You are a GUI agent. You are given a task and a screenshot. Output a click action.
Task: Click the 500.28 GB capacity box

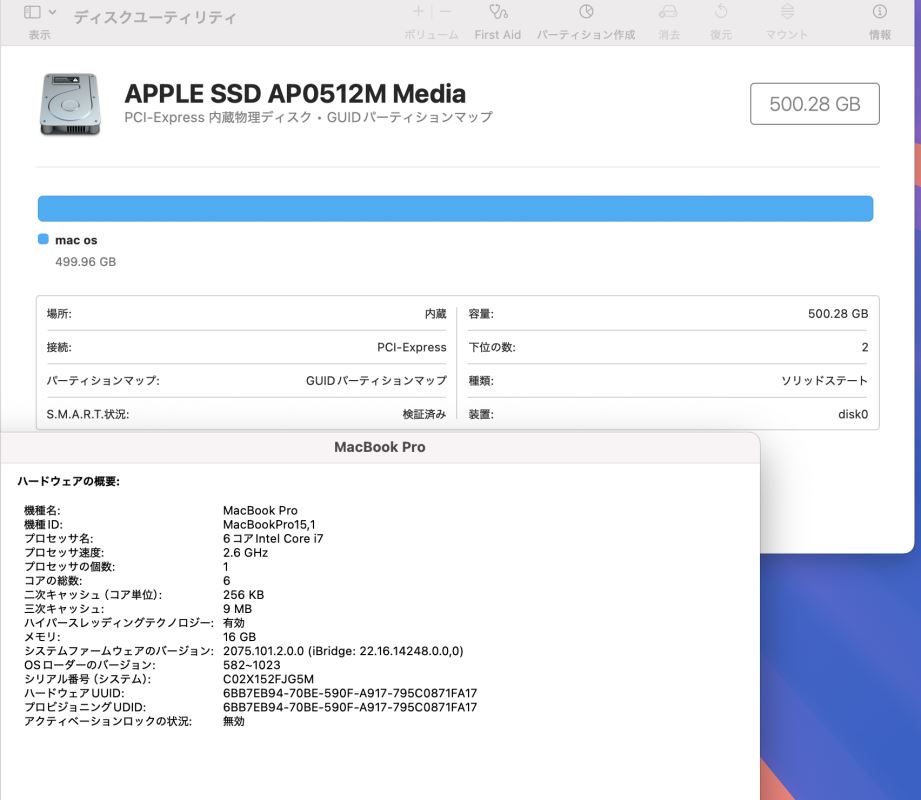point(815,104)
